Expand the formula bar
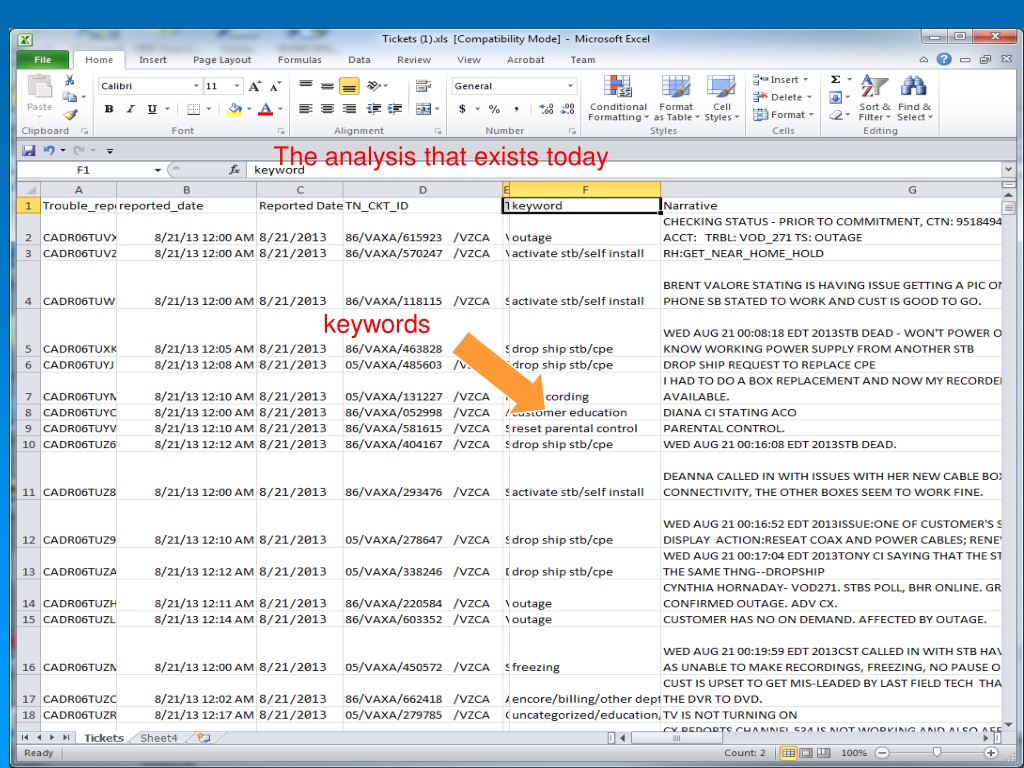 (1009, 170)
